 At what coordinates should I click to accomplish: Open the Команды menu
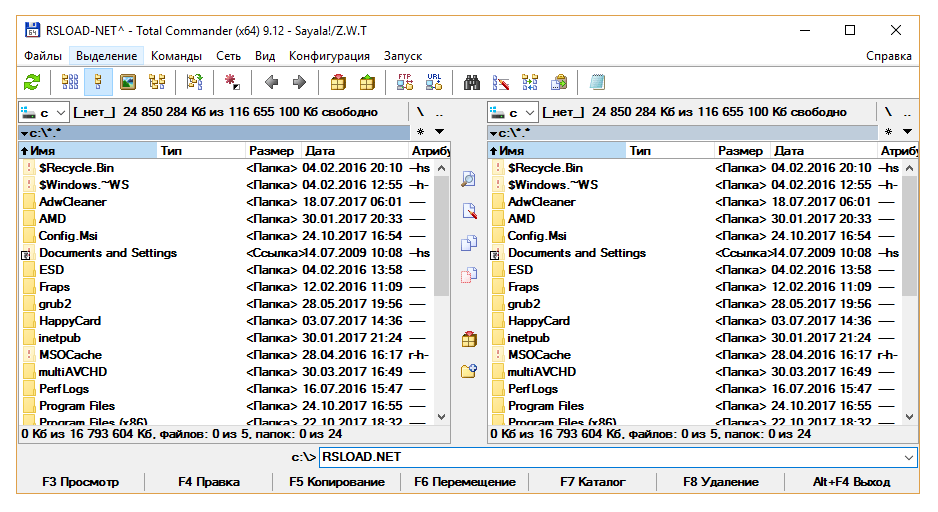click(x=177, y=56)
